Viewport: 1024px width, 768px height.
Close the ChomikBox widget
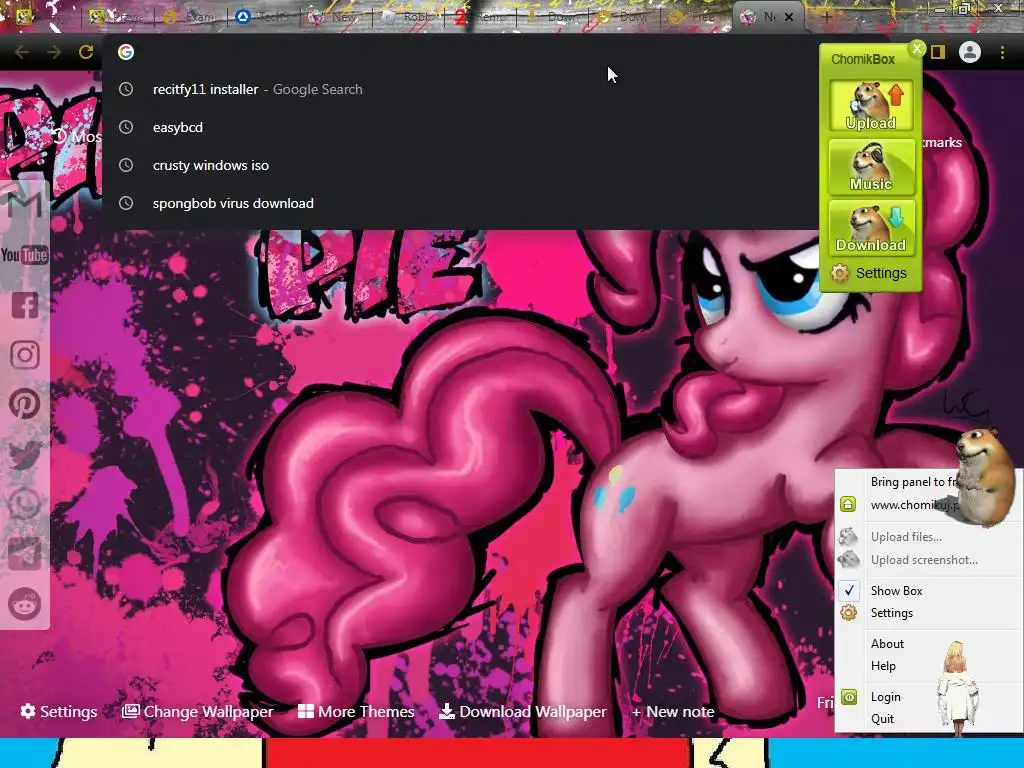[x=917, y=48]
